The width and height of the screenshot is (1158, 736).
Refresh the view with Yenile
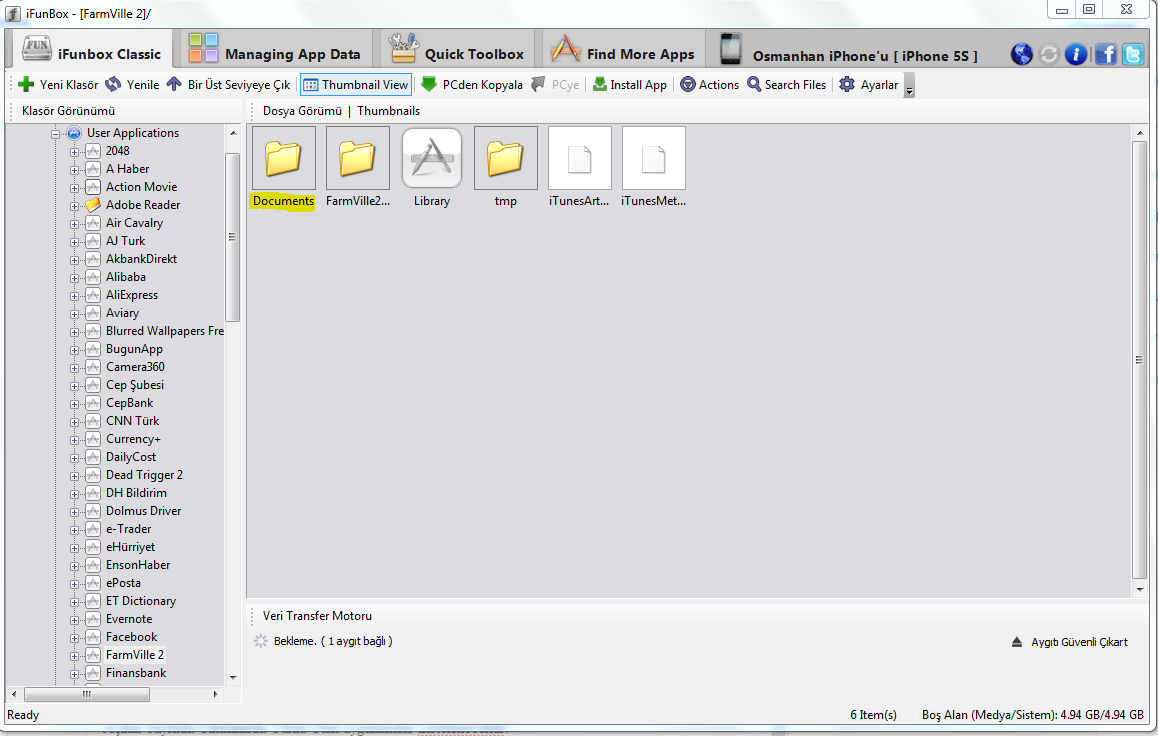(132, 85)
